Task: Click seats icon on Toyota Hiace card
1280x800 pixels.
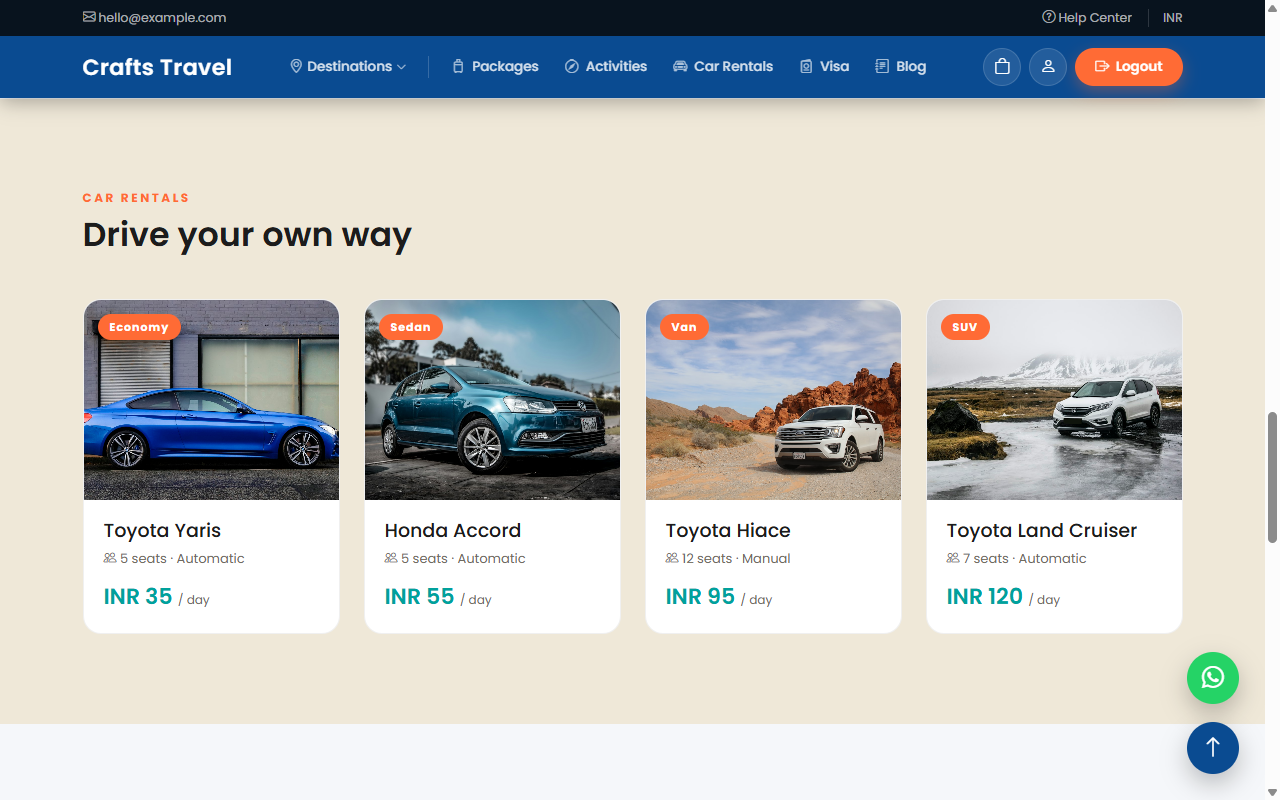Action: point(672,558)
